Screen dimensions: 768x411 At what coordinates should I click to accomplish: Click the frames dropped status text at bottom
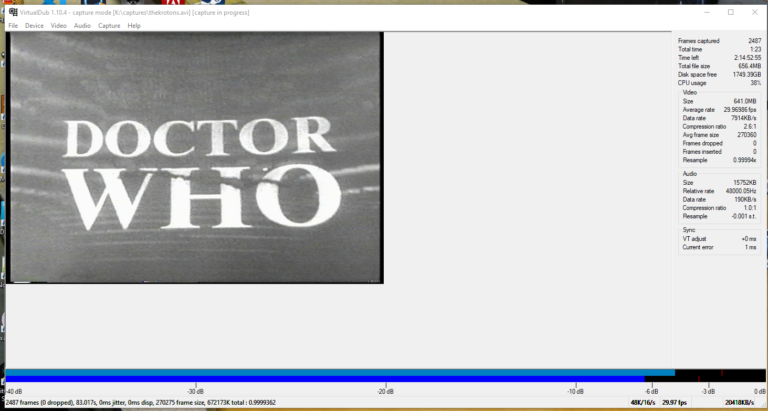pyautogui.click(x=141, y=403)
